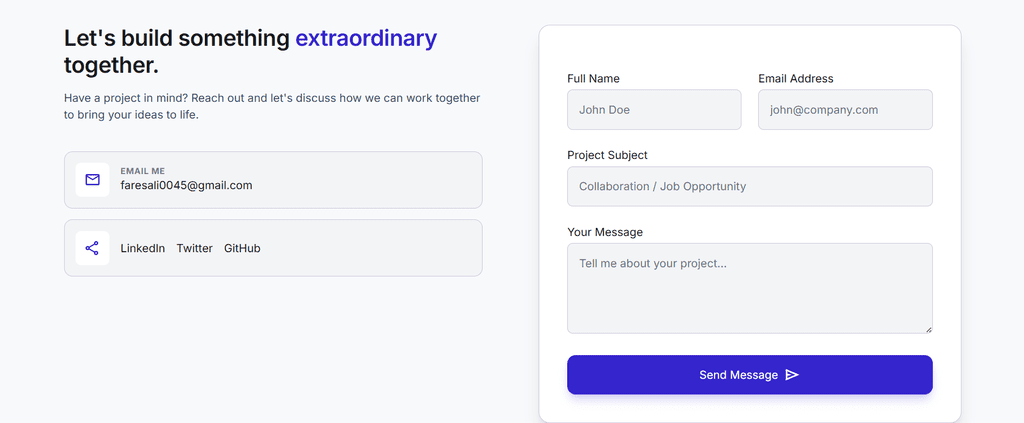Select the Project Subject input field

(x=750, y=186)
